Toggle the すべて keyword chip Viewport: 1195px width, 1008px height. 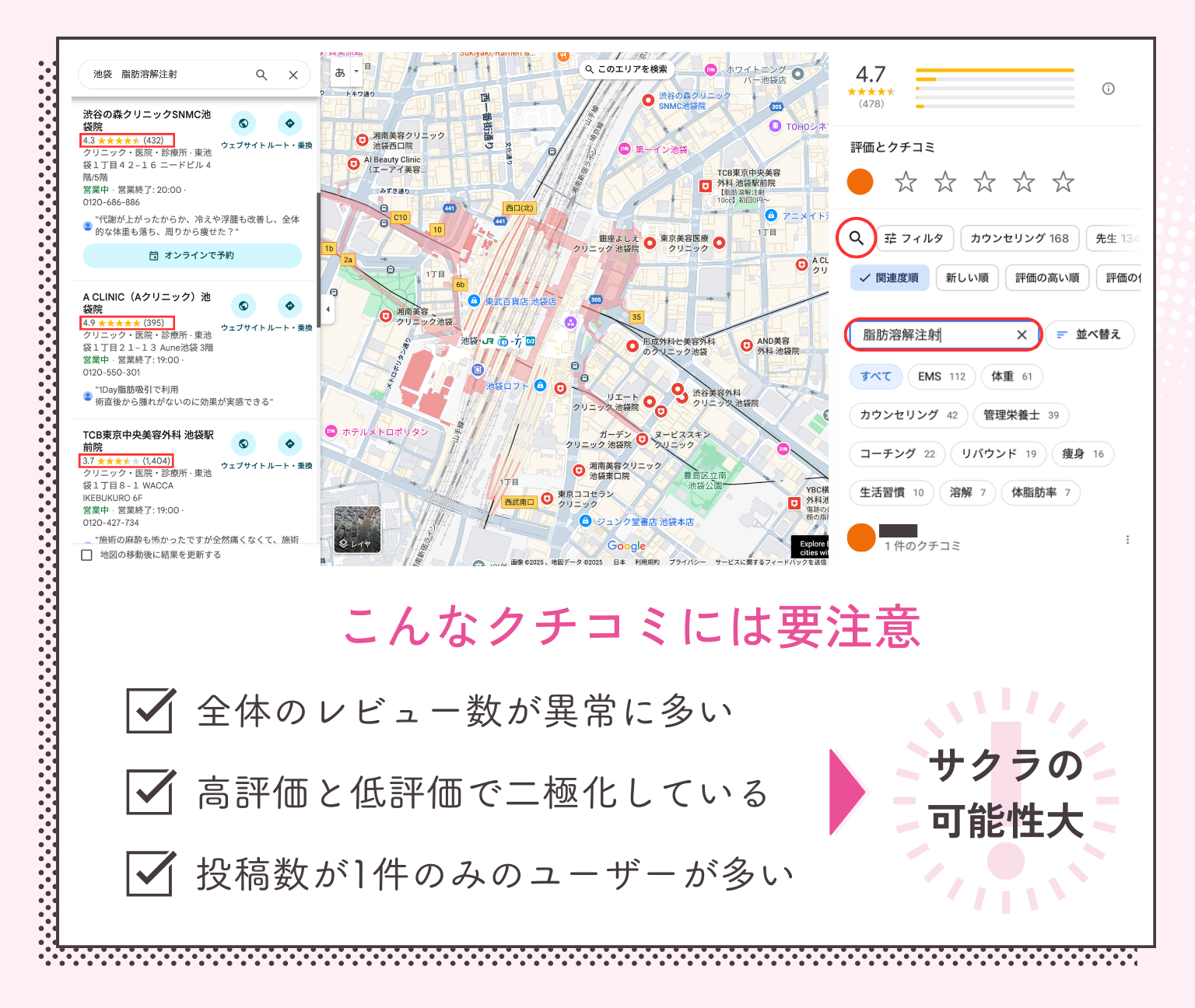(875, 376)
